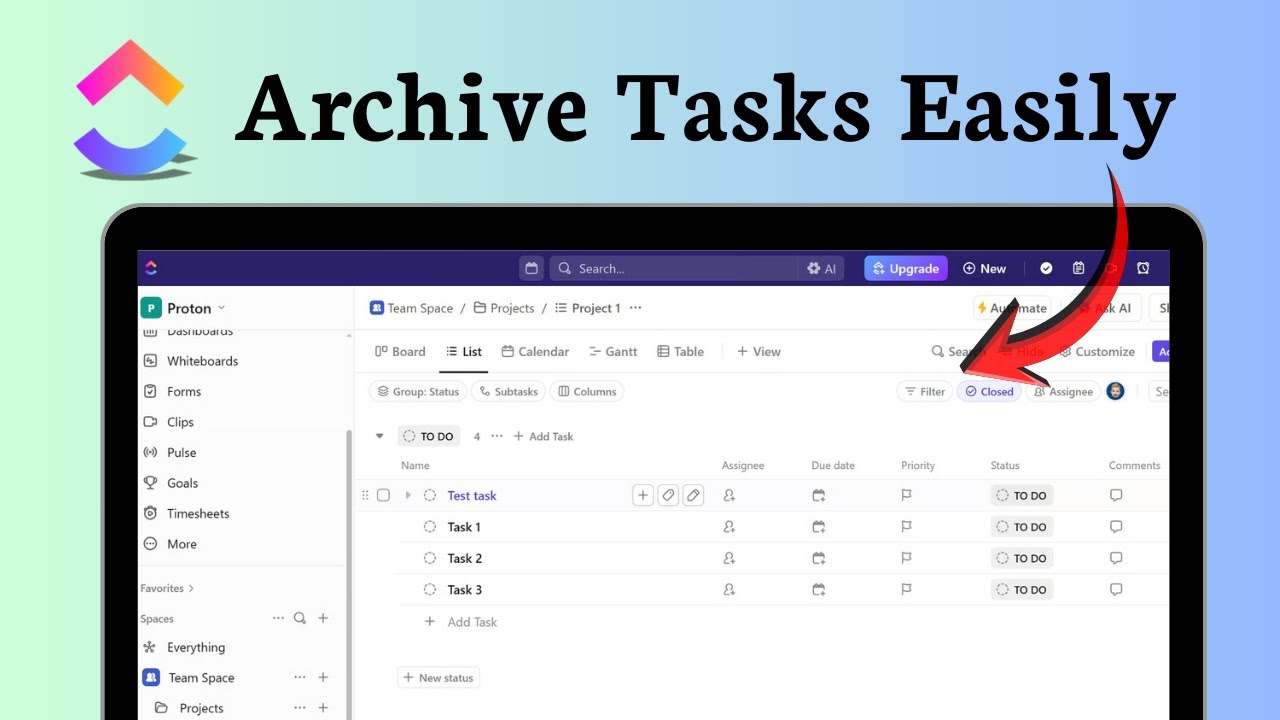
Task: Open the Team Space three-dot options
Action: (x=300, y=678)
